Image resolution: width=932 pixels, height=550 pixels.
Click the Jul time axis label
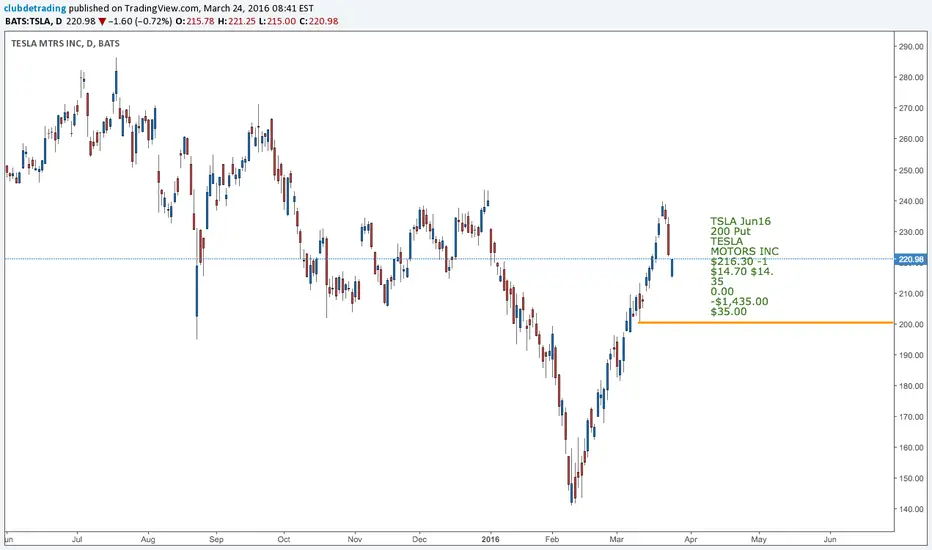(77, 539)
